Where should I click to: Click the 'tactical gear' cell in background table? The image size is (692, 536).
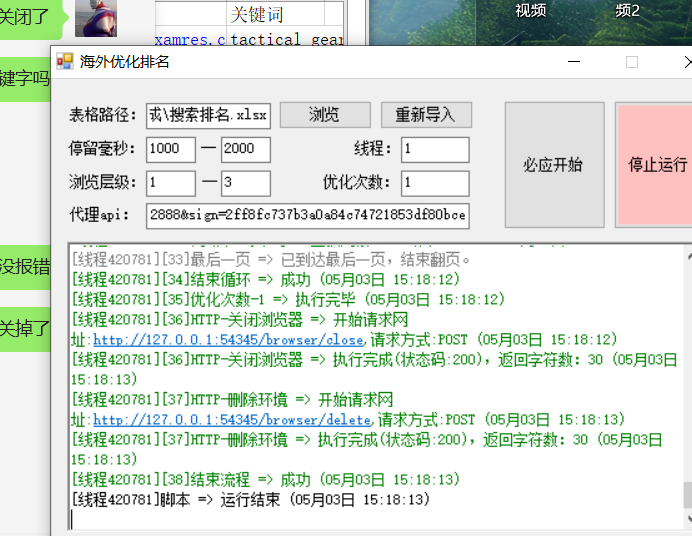[x=286, y=39]
